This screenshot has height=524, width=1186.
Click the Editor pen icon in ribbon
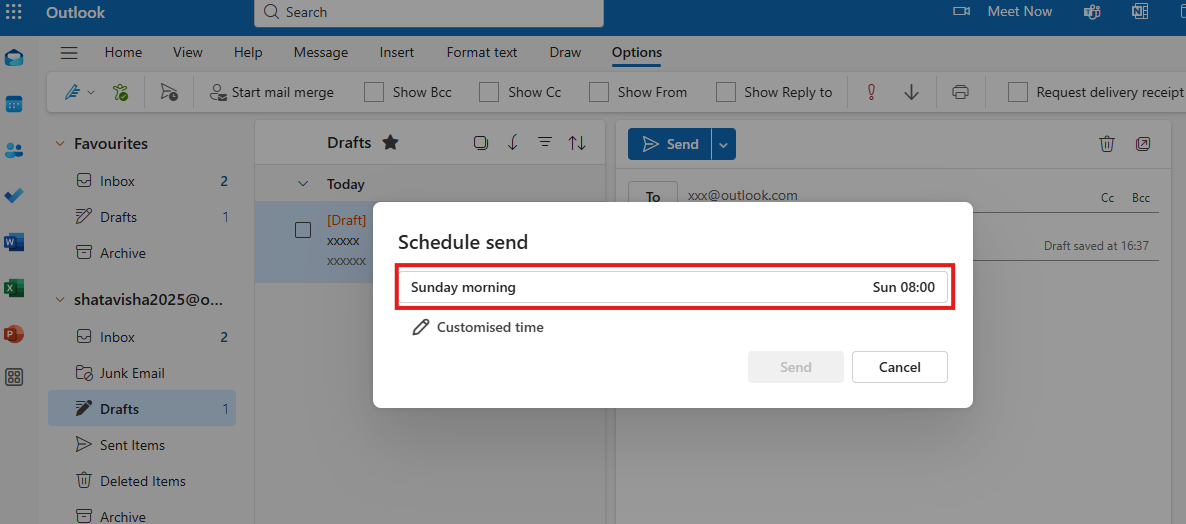click(73, 92)
